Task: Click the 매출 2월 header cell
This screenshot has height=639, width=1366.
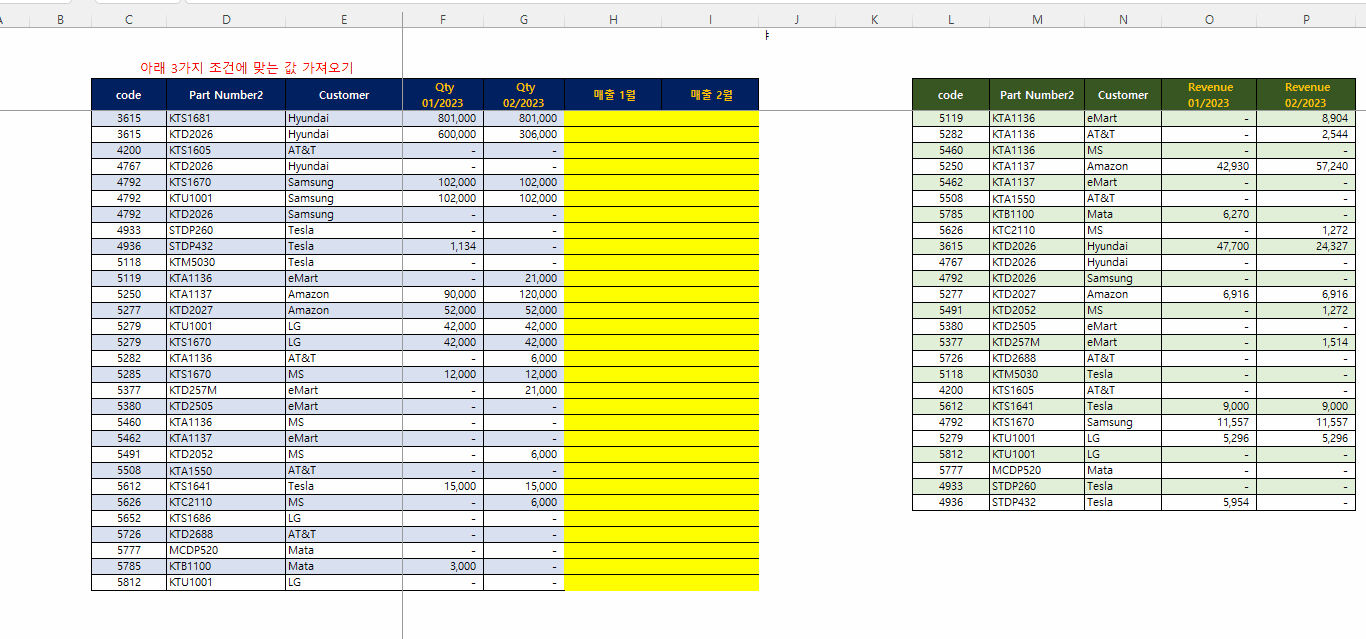Action: 710,95
